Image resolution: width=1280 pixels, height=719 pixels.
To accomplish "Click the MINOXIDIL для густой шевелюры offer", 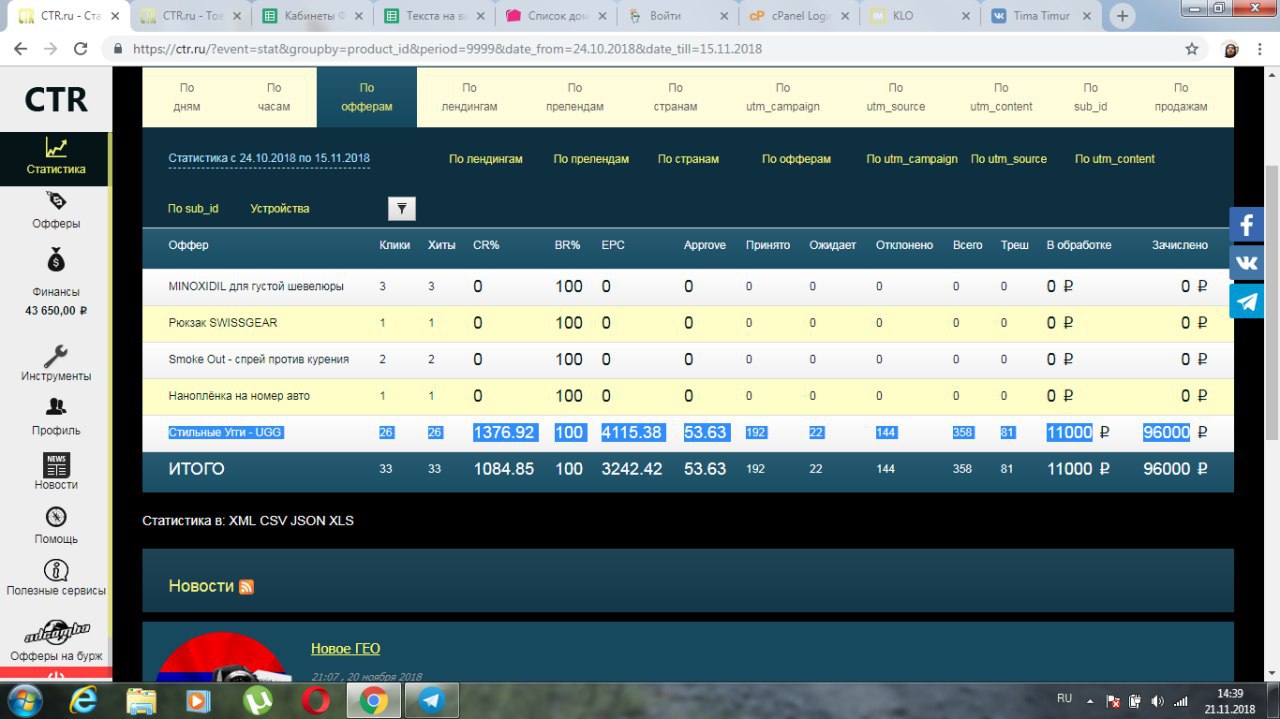I will [x=256, y=286].
